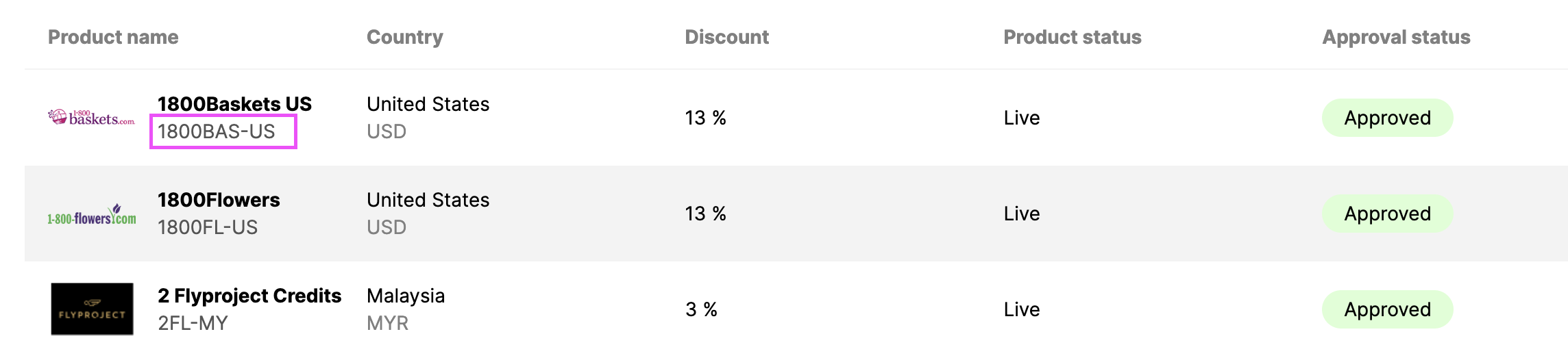Click the Flyproject logo thumbnail
The height and width of the screenshot is (360, 1568).
point(92,309)
